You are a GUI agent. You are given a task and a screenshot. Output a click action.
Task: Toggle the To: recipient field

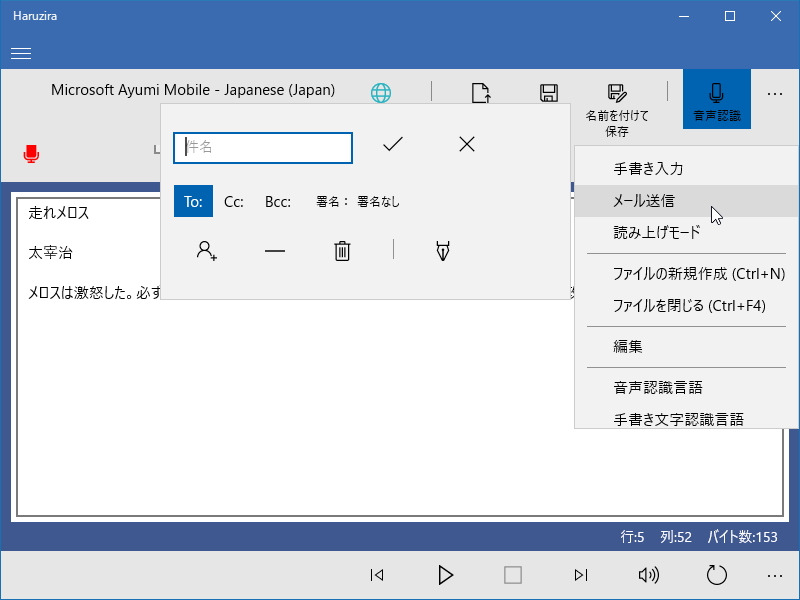tap(193, 201)
